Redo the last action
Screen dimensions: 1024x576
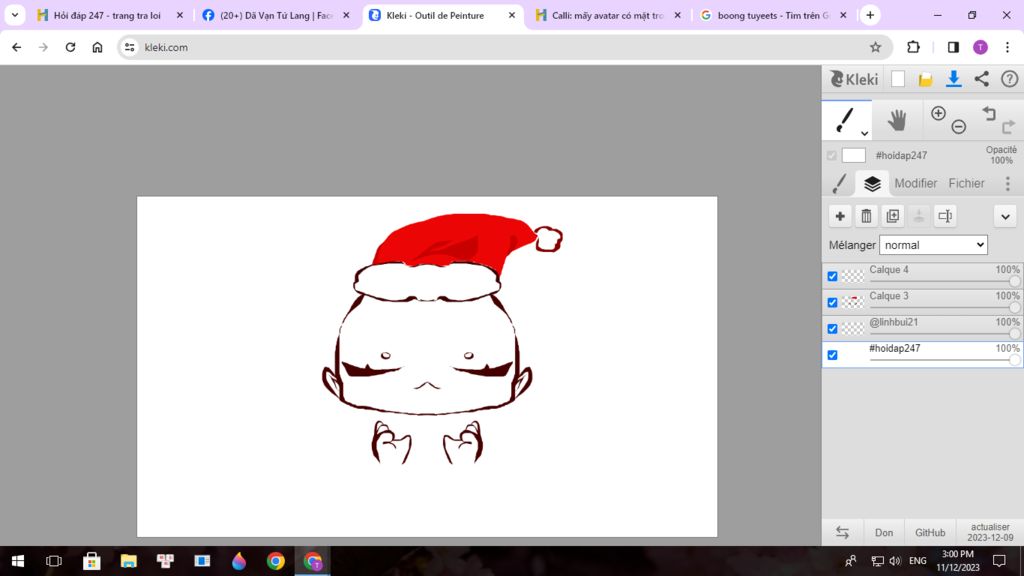tap(1009, 127)
